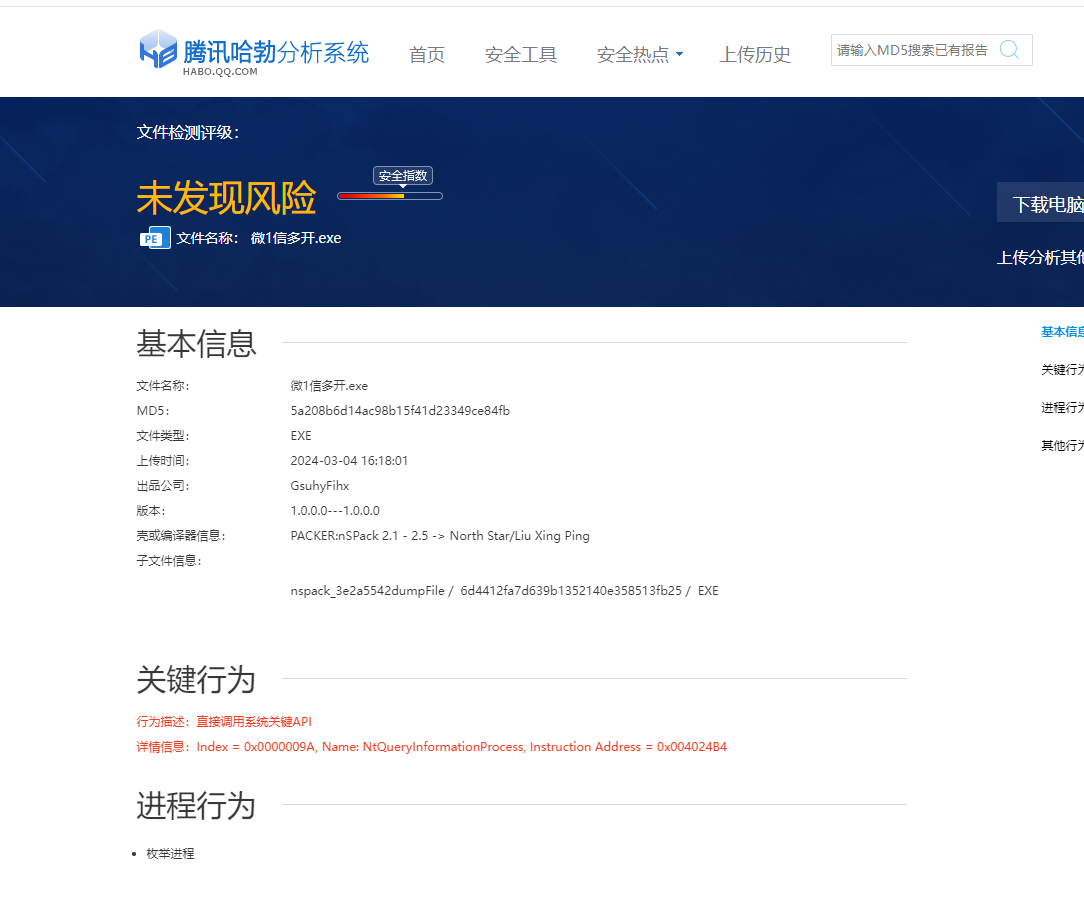This screenshot has height=901, width=1084.
Task: Jump to 其他行为 in side navigation
Action: 1062,446
